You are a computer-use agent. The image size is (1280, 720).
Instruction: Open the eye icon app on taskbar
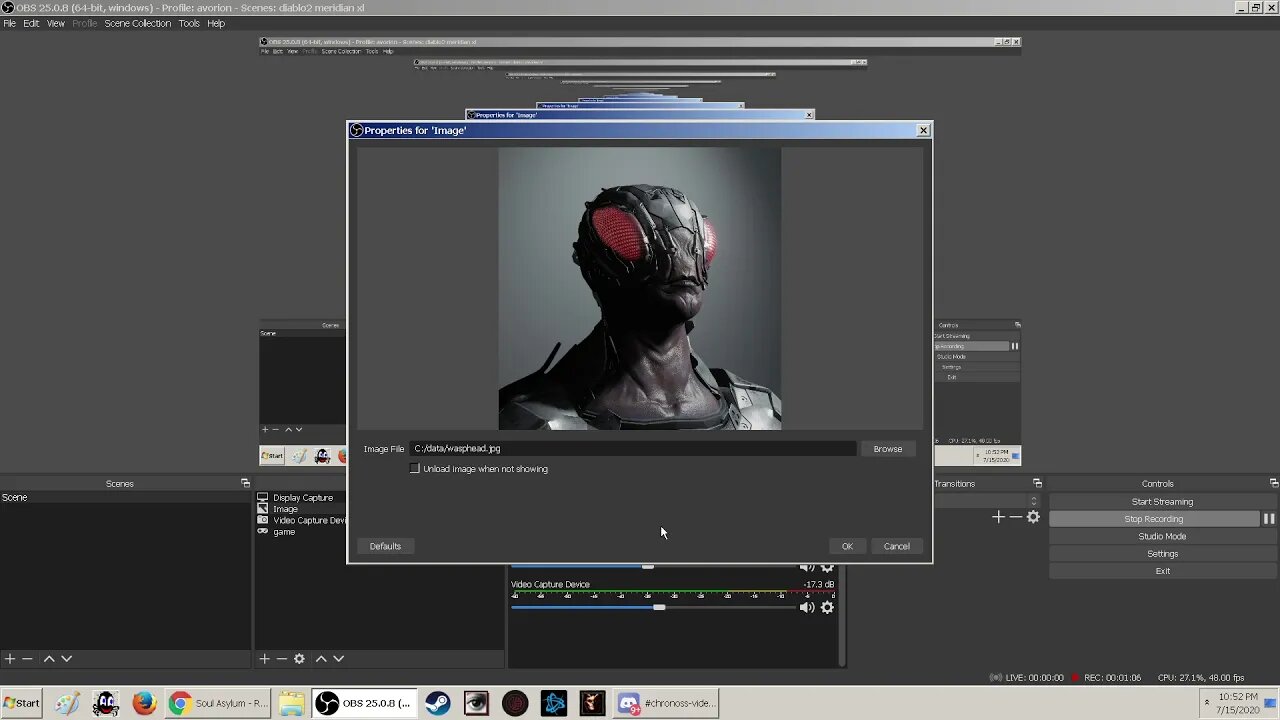(x=476, y=703)
